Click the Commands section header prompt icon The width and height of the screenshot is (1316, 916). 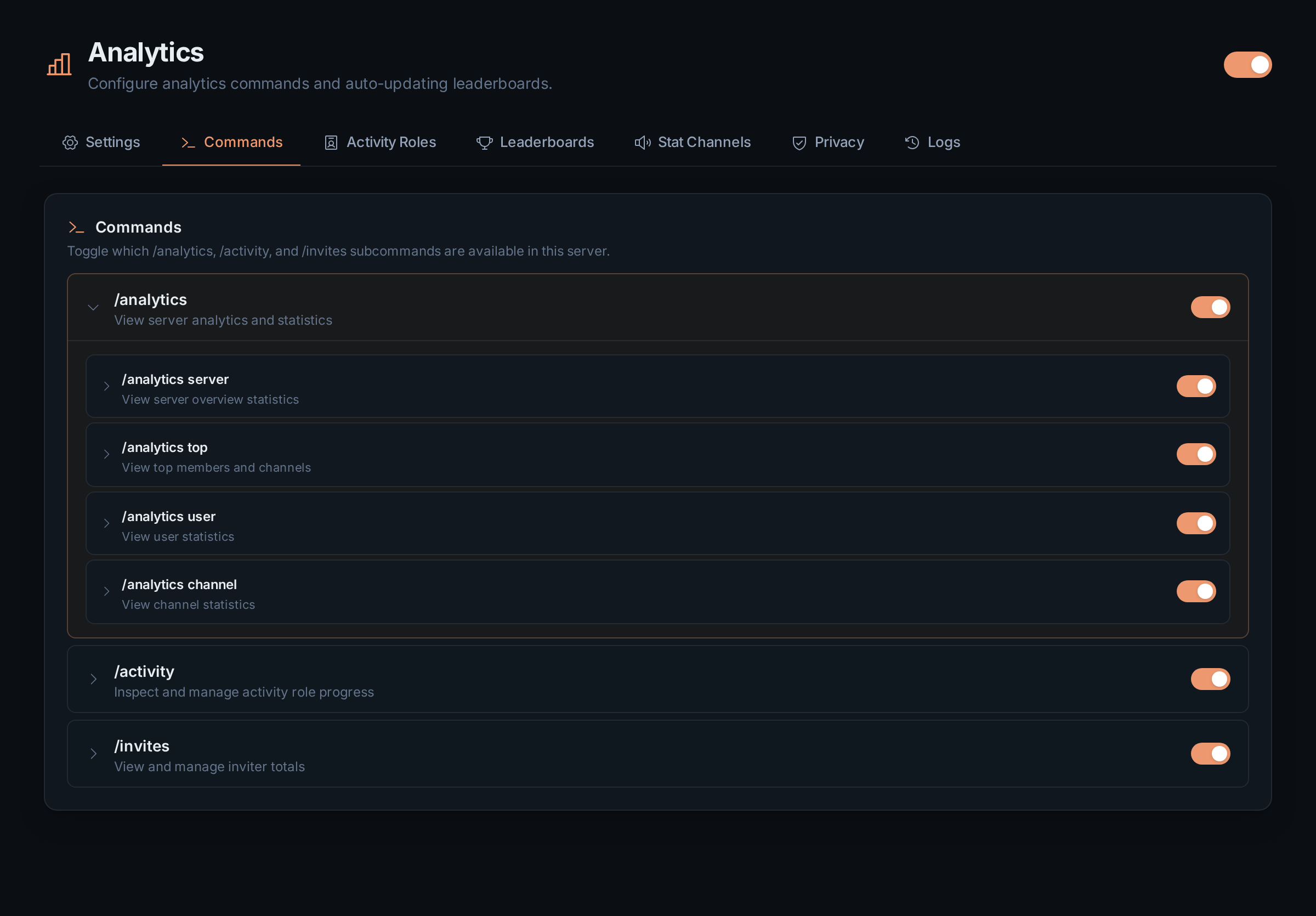tap(76, 228)
